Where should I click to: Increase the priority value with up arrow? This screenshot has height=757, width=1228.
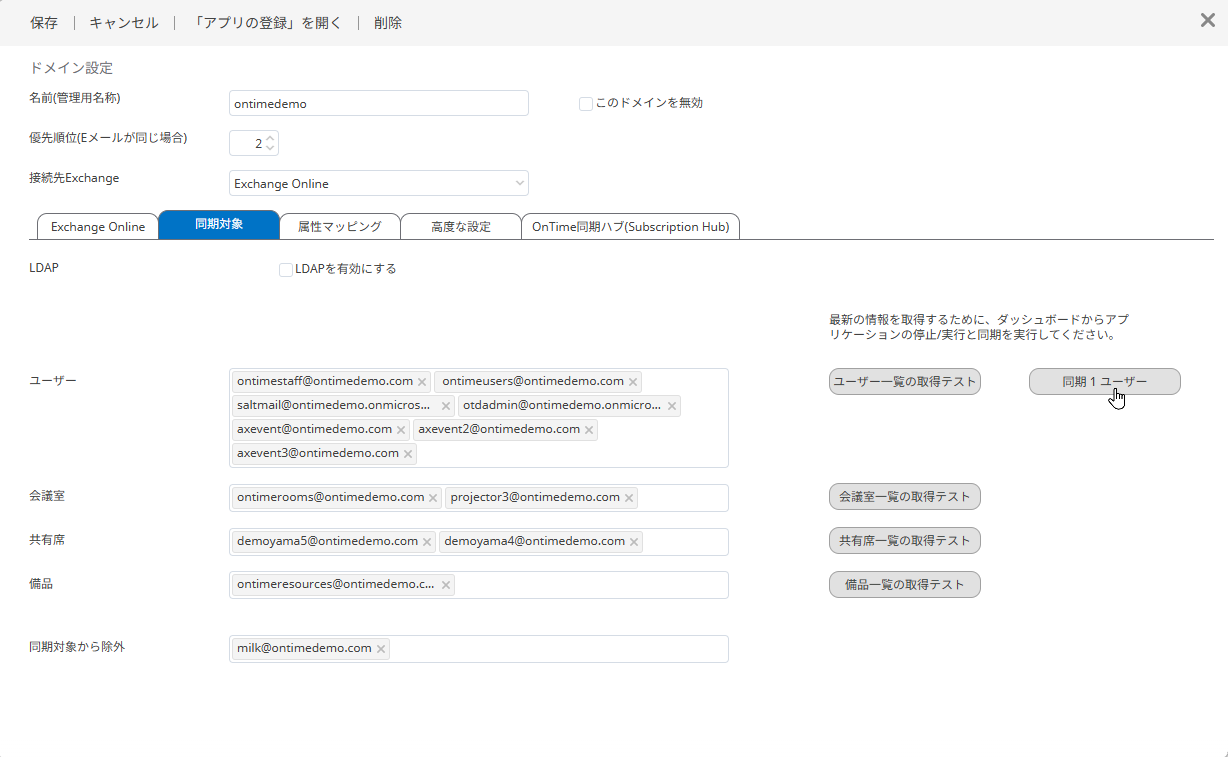270,138
